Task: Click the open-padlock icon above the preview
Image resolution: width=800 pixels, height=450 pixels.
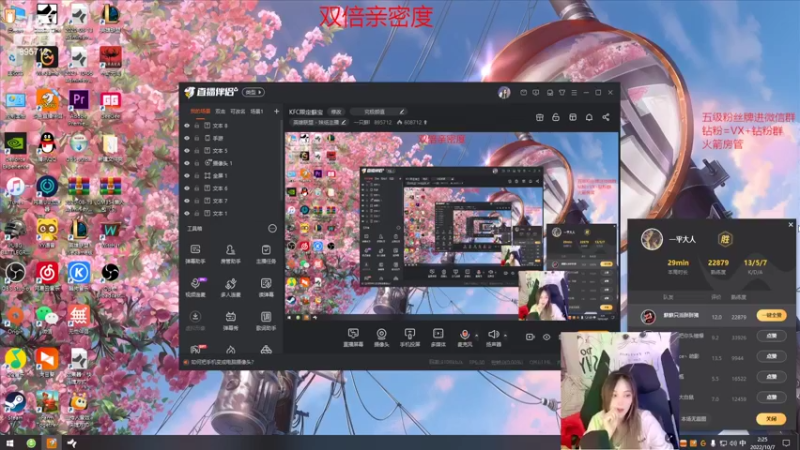Action: pos(556,117)
